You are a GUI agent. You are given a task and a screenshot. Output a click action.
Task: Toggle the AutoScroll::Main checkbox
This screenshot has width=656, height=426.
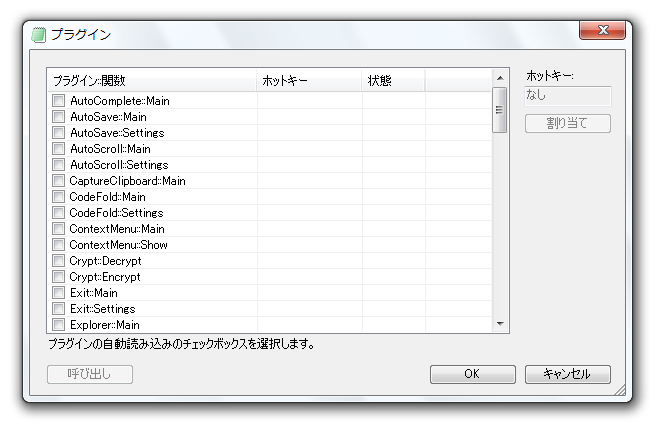point(59,149)
